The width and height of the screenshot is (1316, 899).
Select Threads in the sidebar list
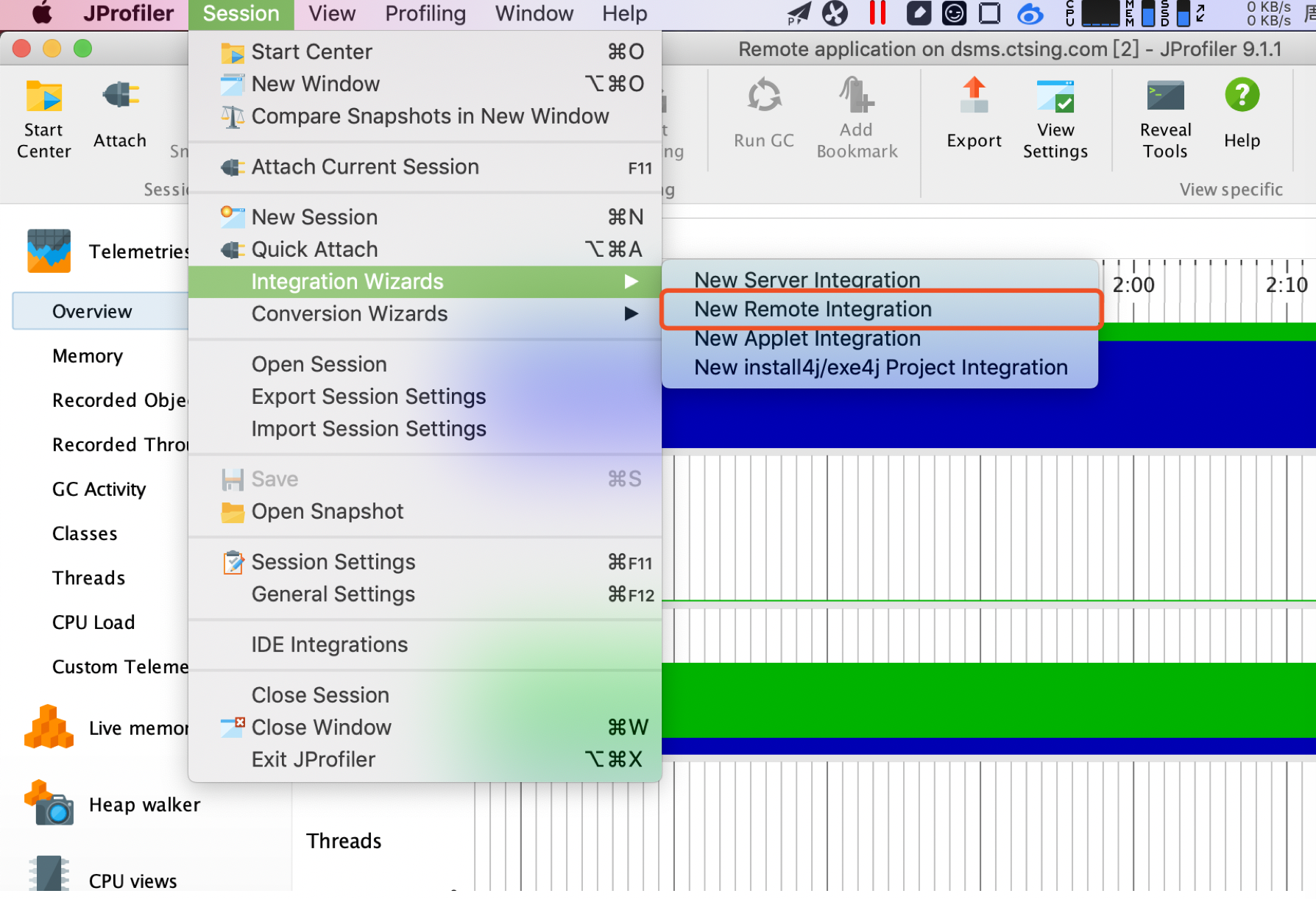(88, 578)
